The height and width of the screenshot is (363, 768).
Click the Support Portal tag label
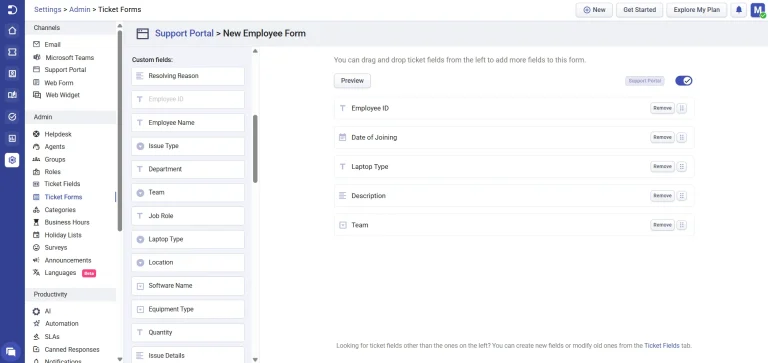[x=645, y=81]
